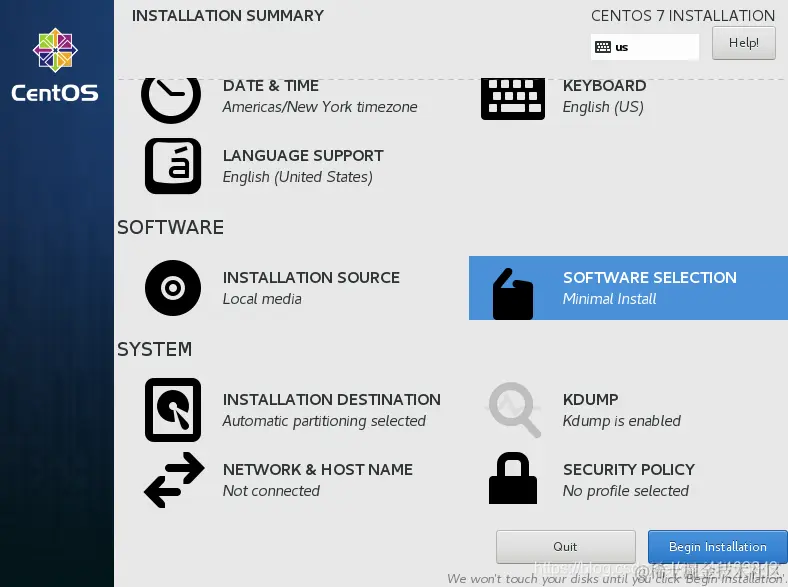Click 'Not connected' status text

271,491
